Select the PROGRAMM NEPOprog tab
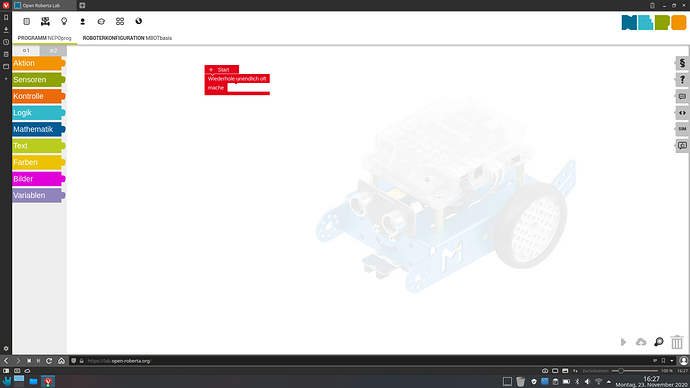The image size is (690, 388). [x=44, y=38]
